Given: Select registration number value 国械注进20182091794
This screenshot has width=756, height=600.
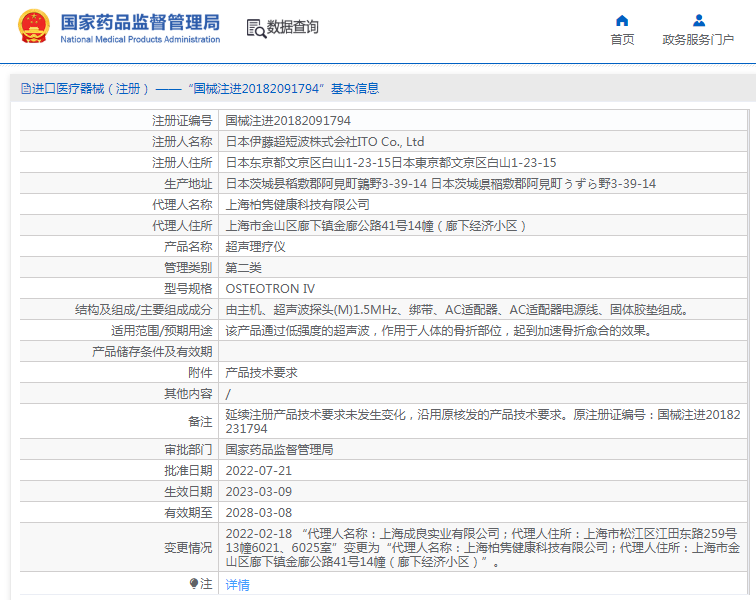Looking at the screenshot, I should (x=288, y=121).
